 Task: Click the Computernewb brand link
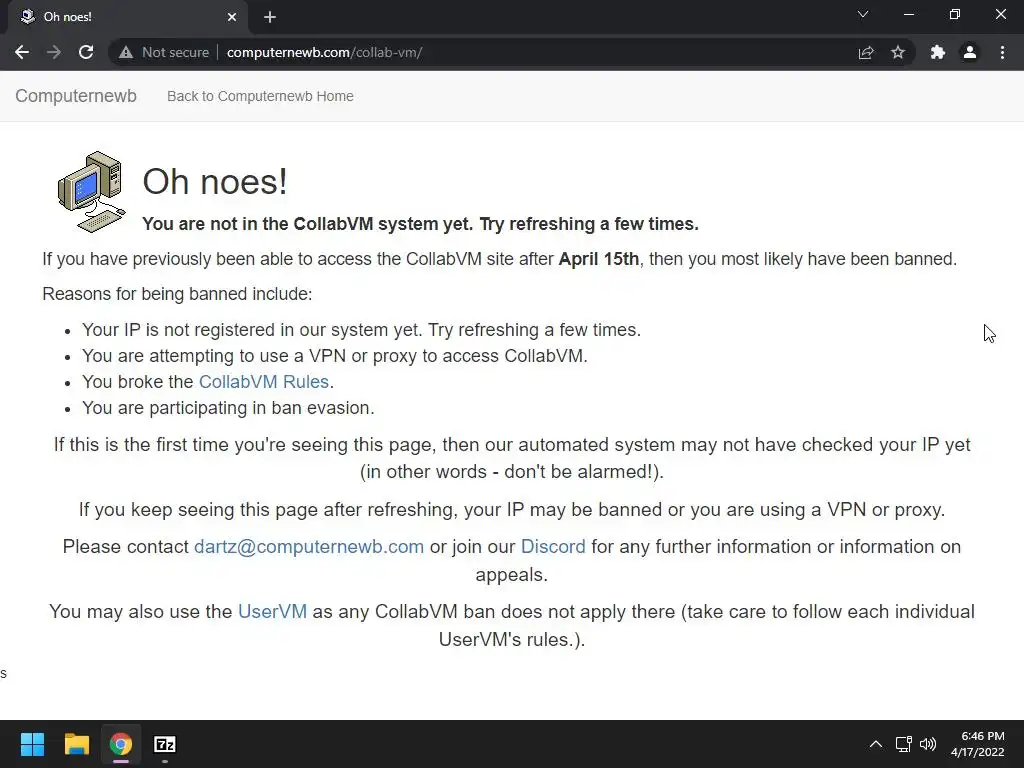coord(76,96)
